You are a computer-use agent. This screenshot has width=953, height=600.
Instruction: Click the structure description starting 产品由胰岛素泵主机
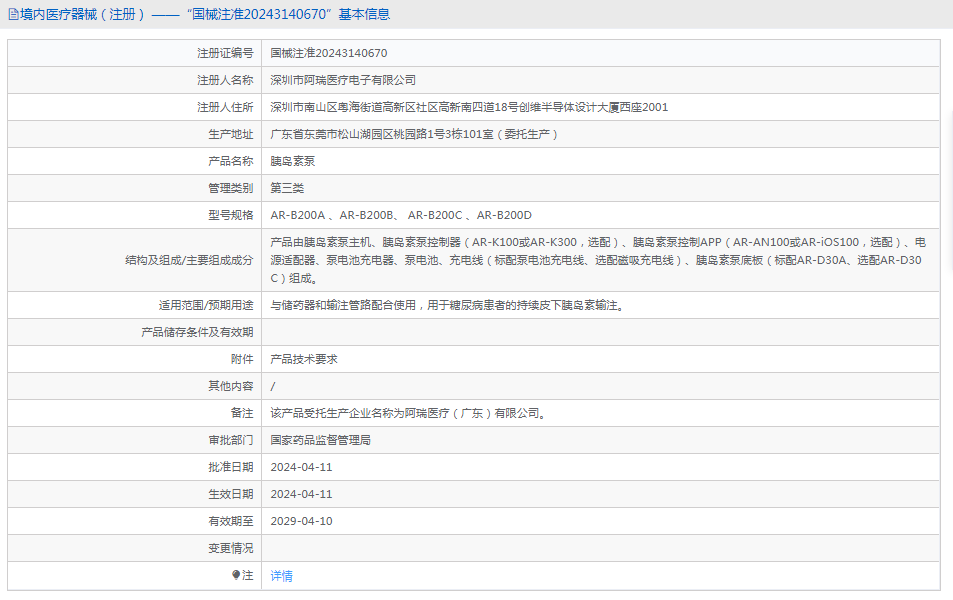pos(598,260)
